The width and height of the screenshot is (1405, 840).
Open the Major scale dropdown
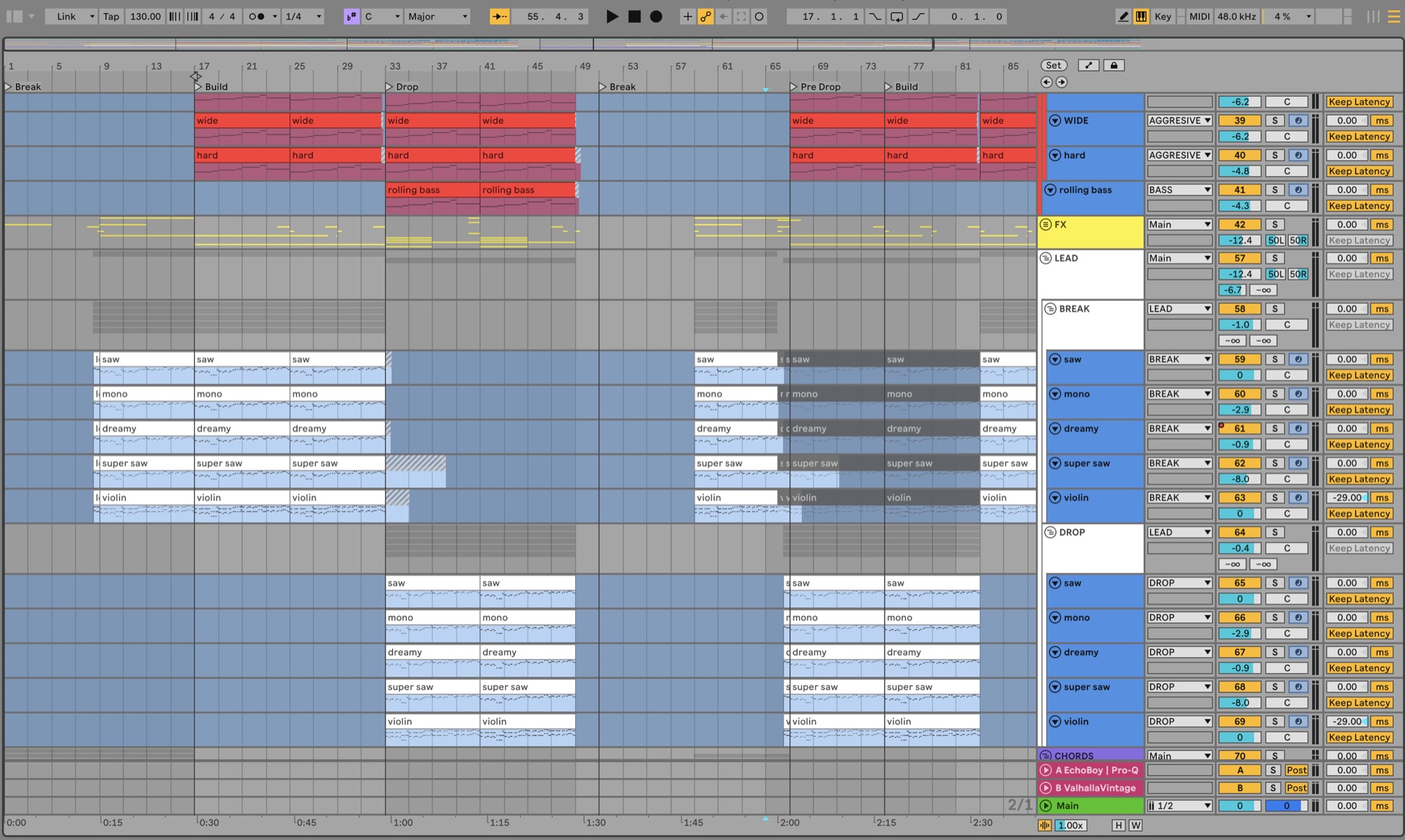click(438, 16)
